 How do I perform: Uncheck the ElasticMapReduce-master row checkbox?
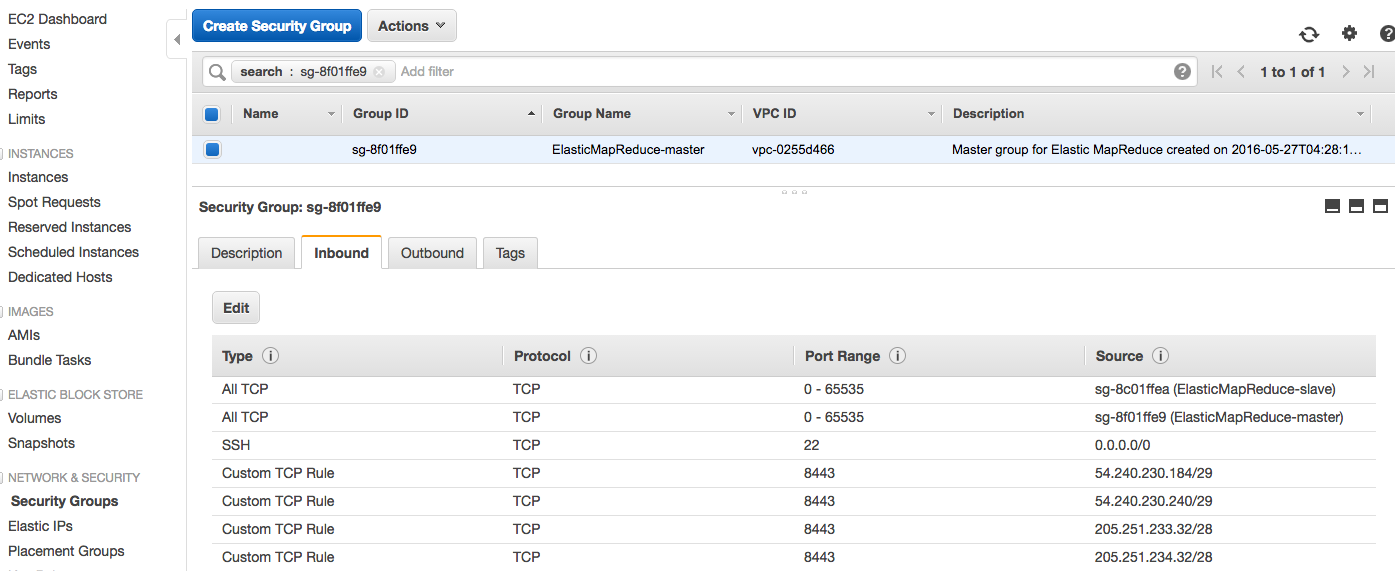pos(212,150)
